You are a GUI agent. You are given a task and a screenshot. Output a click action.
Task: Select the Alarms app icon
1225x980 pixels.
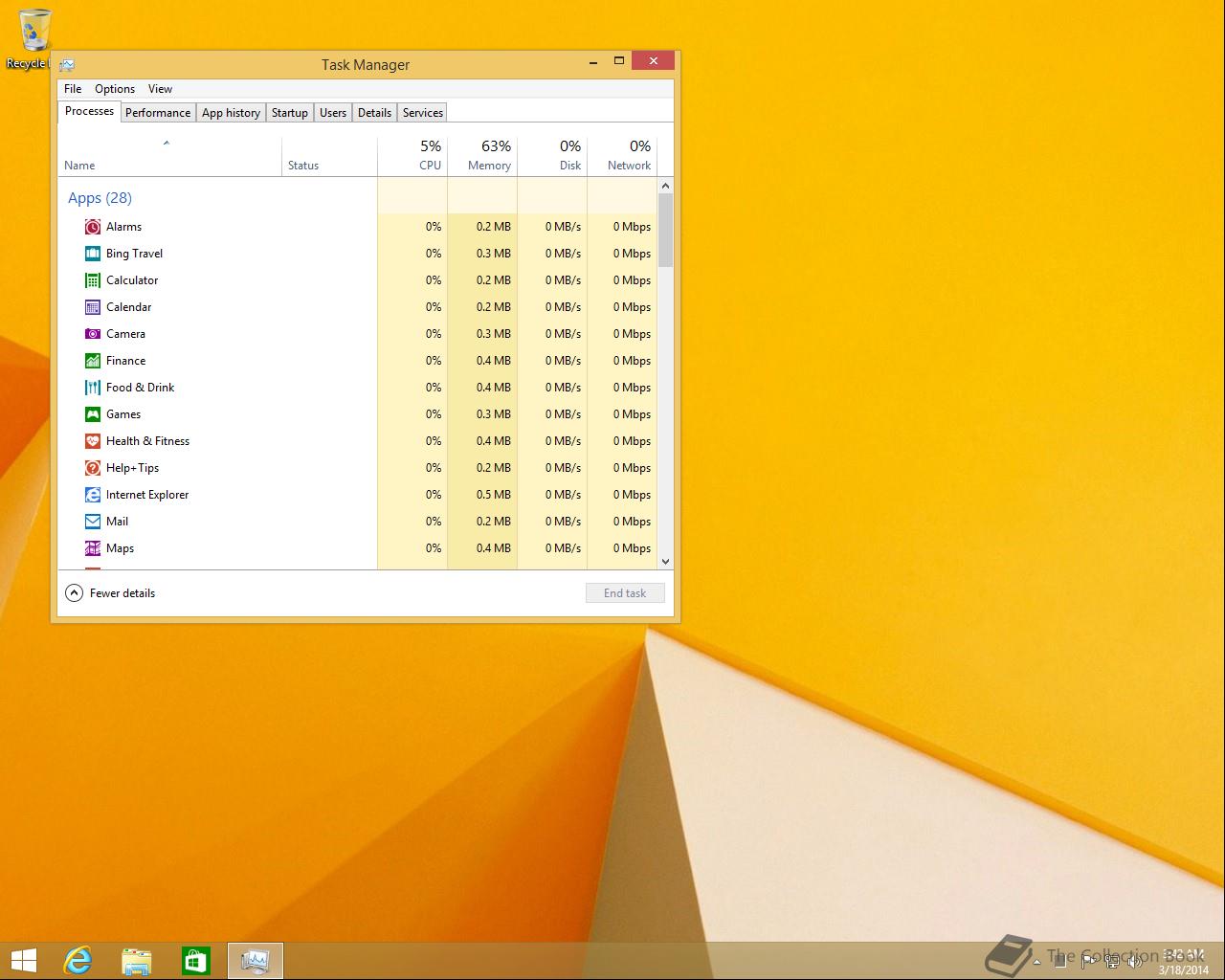click(93, 227)
